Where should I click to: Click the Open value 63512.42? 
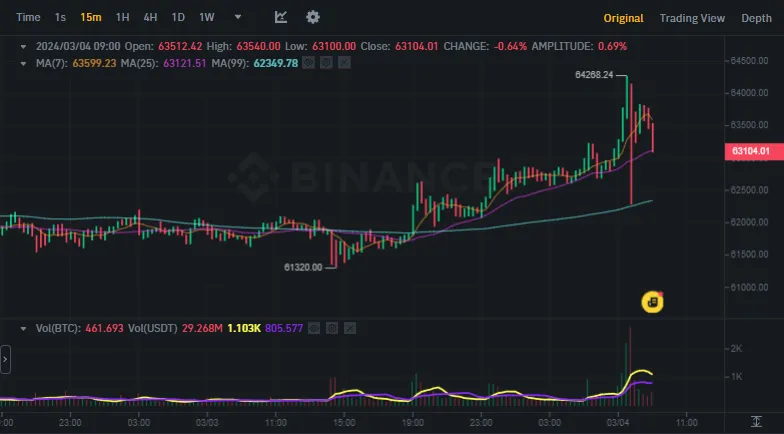tap(180, 46)
